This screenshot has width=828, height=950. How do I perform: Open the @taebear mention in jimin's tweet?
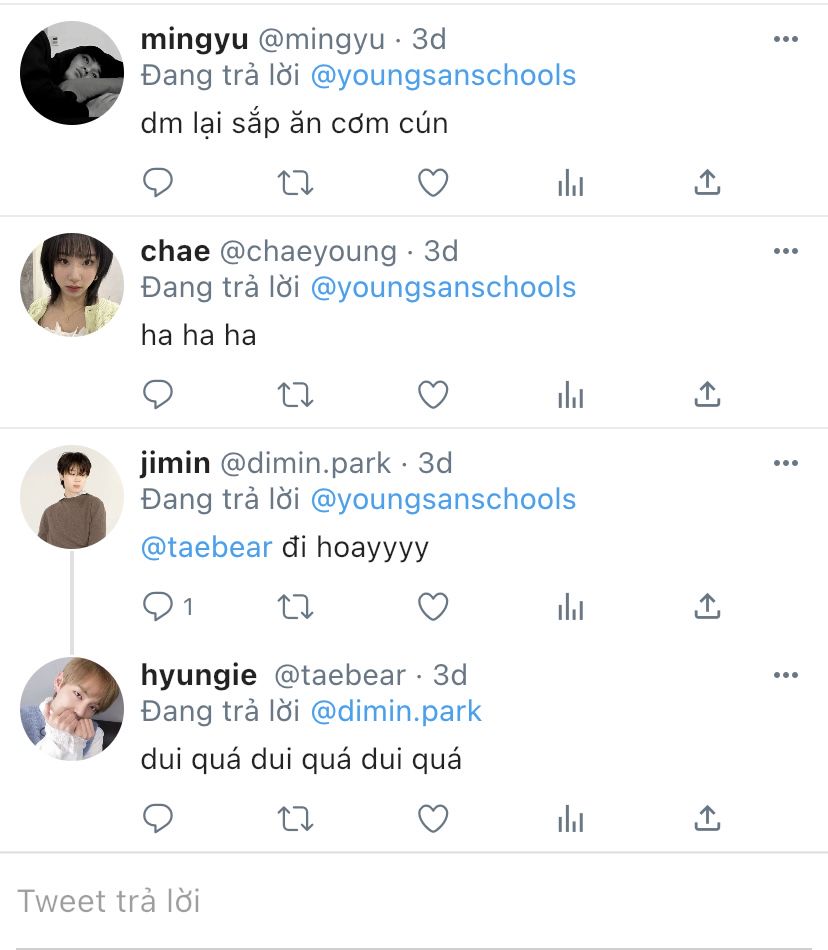coord(207,547)
